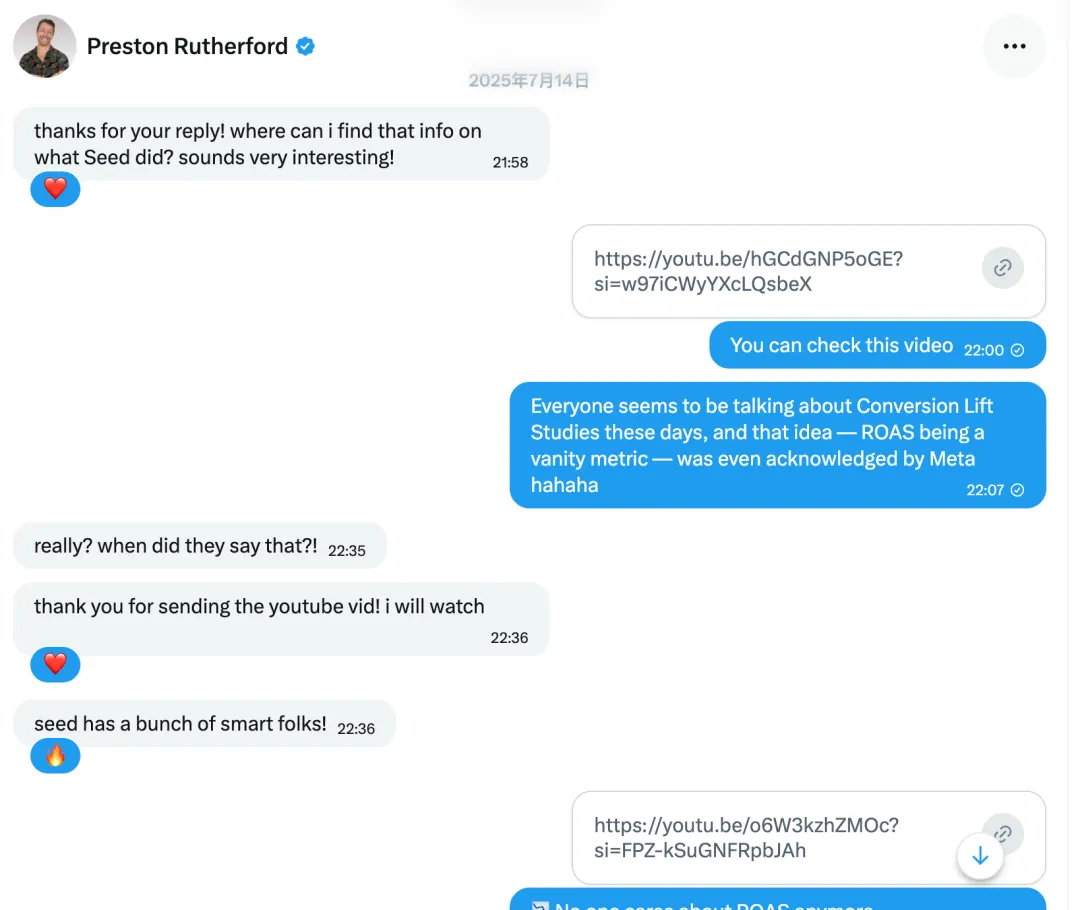Open the youtu.be/hGCdGNP5oGE link

pyautogui.click(x=748, y=271)
